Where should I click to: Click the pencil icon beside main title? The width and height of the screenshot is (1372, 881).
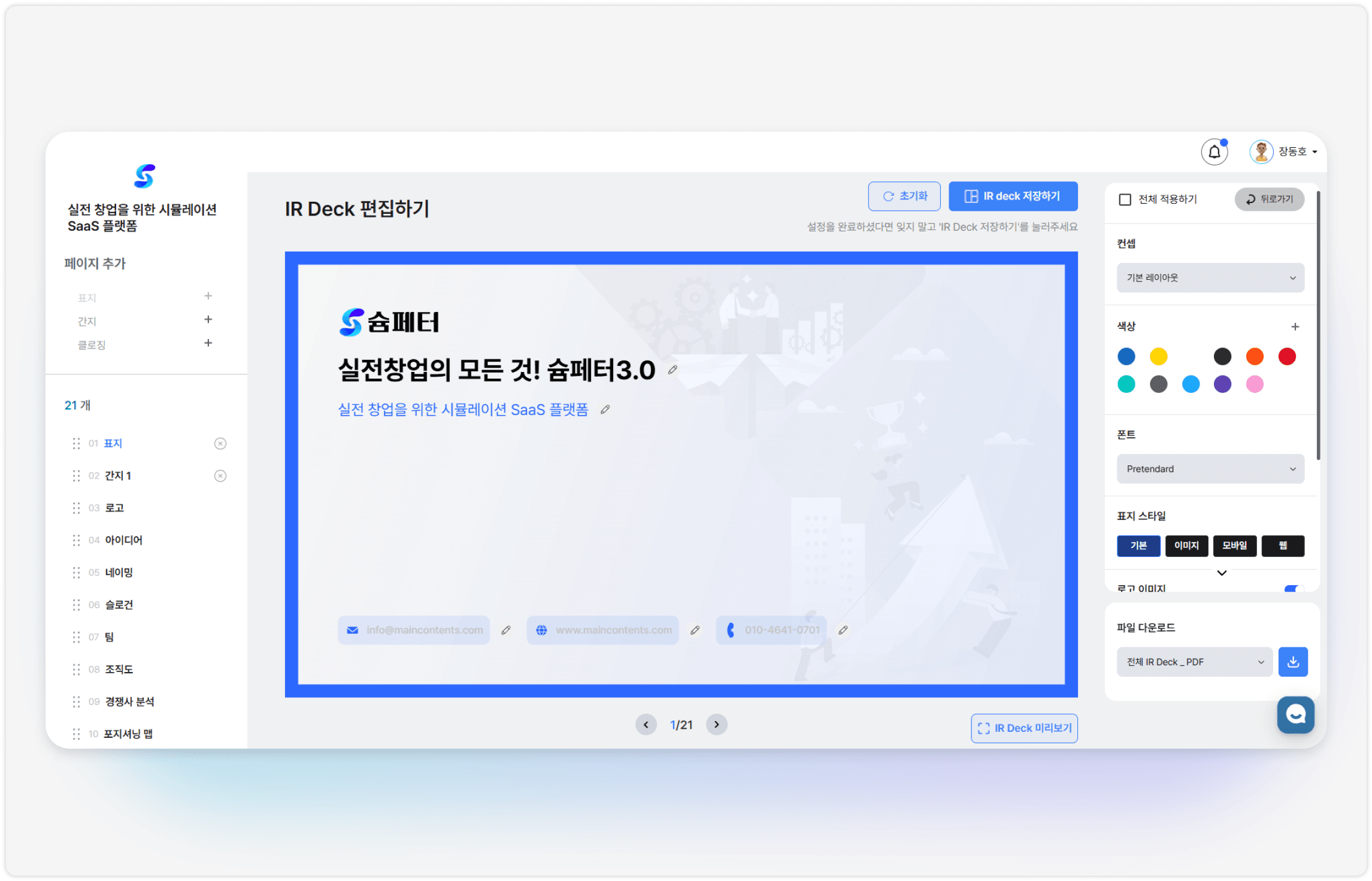pyautogui.click(x=673, y=370)
